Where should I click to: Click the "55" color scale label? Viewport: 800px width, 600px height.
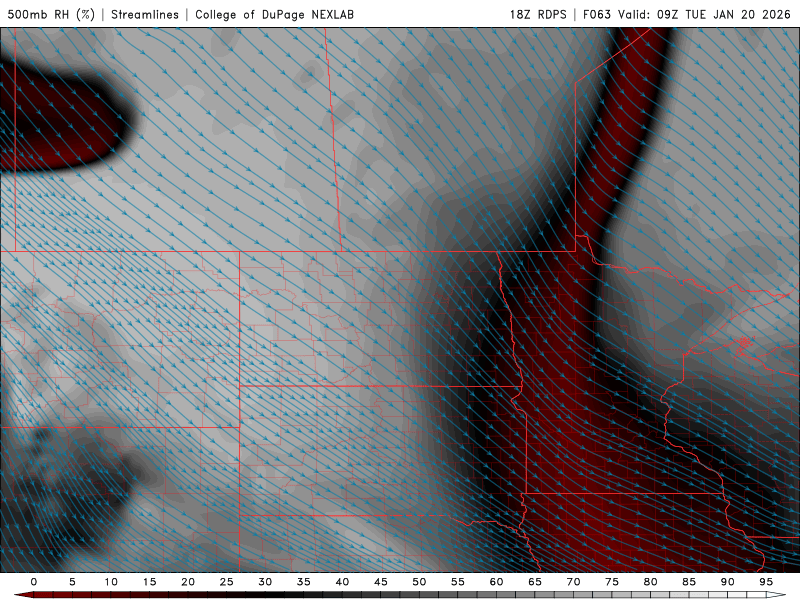[458, 582]
